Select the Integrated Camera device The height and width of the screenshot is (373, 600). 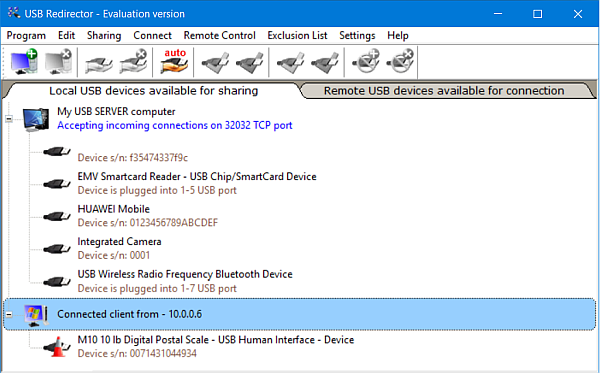click(x=119, y=241)
